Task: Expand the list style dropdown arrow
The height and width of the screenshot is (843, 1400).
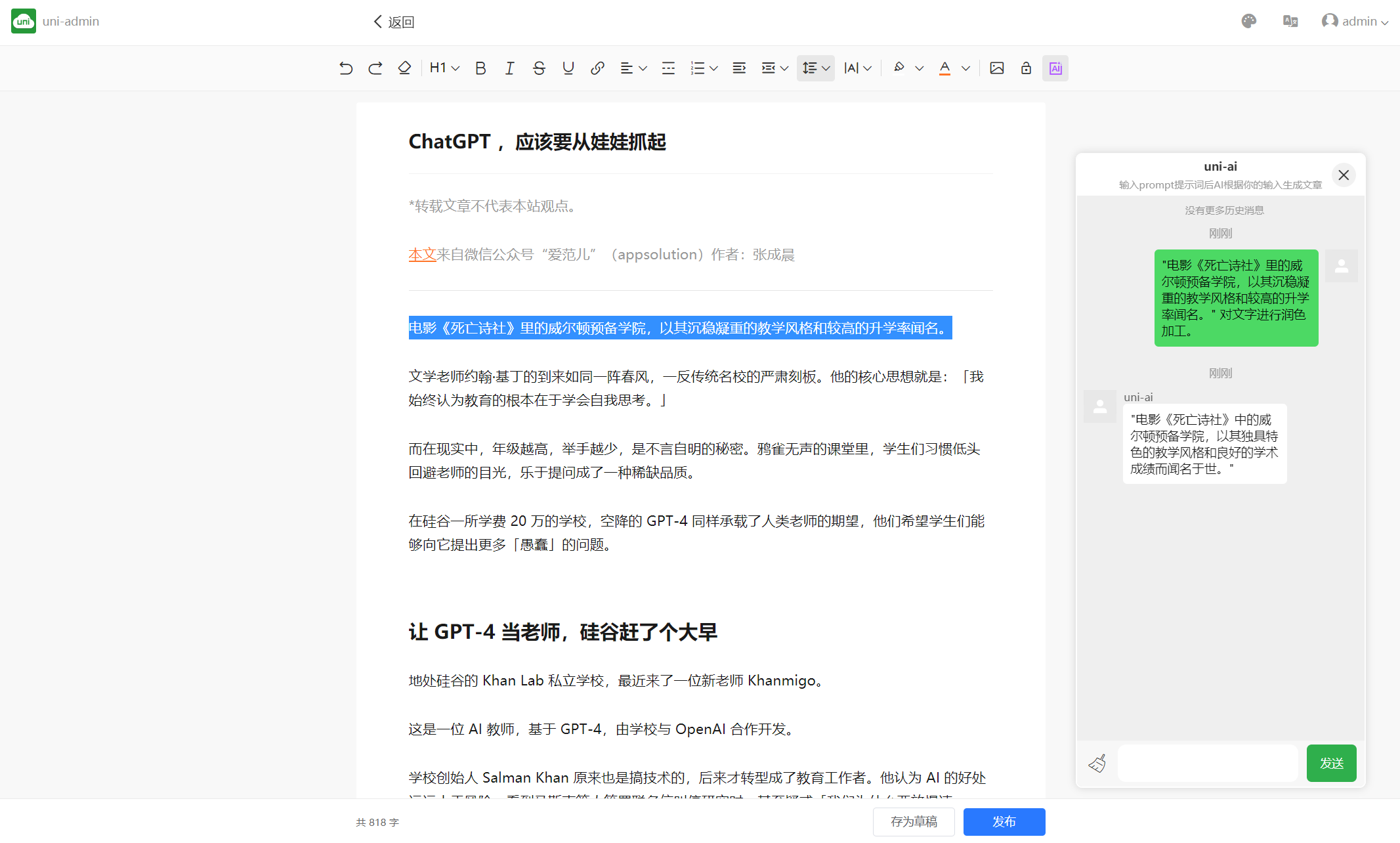Action: point(714,68)
